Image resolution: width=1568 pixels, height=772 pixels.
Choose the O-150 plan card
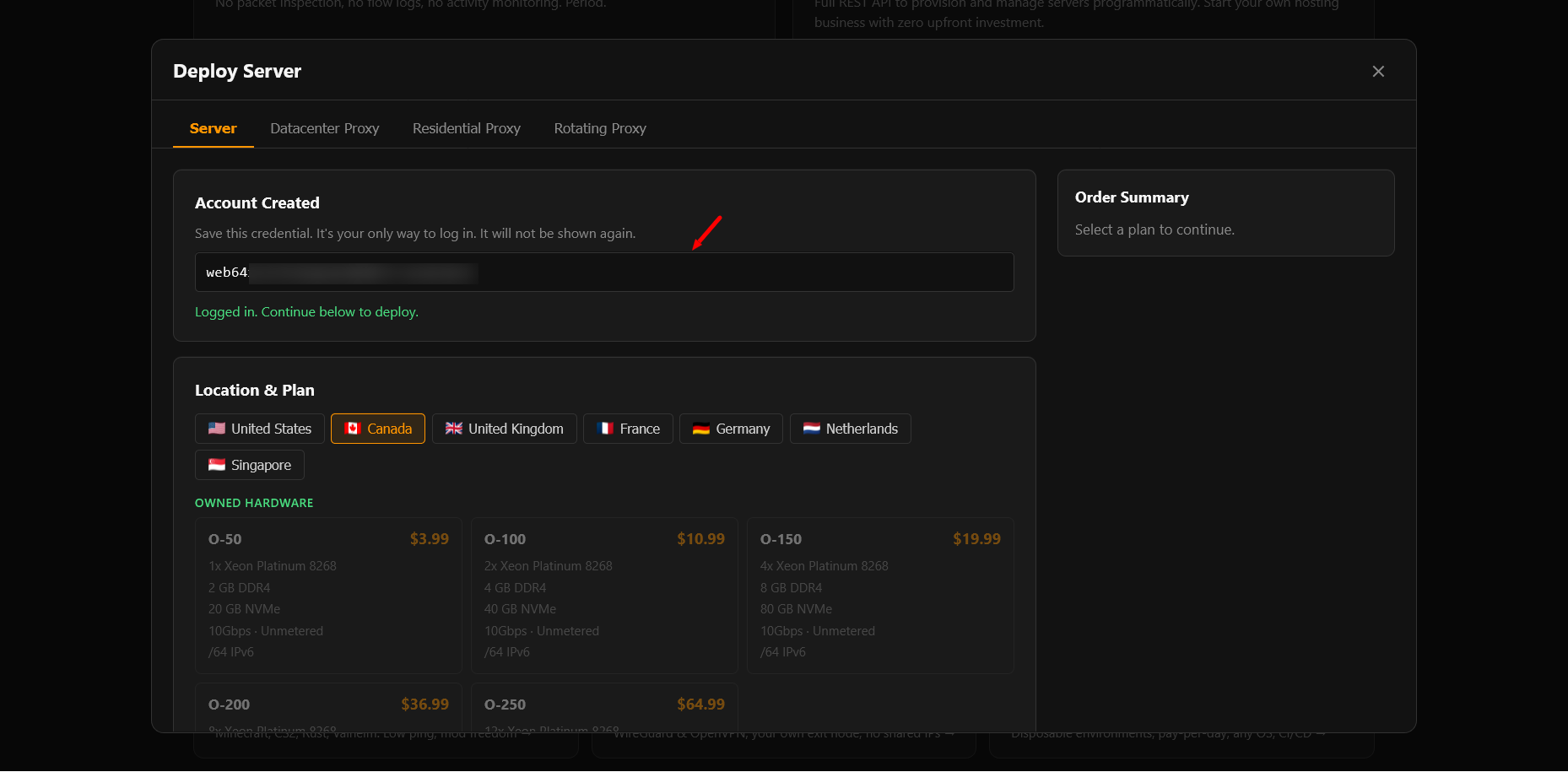tap(880, 596)
